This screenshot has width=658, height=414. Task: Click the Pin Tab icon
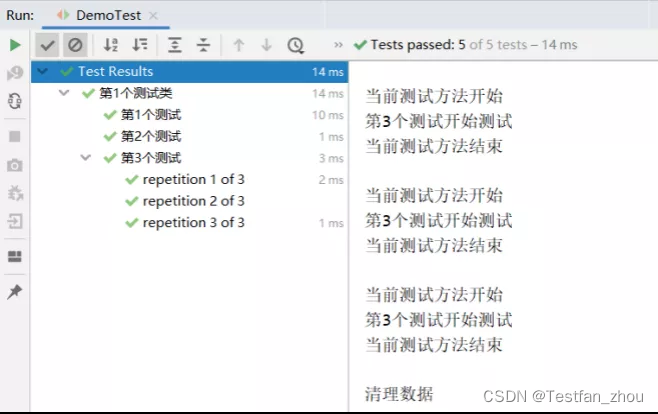(x=15, y=292)
